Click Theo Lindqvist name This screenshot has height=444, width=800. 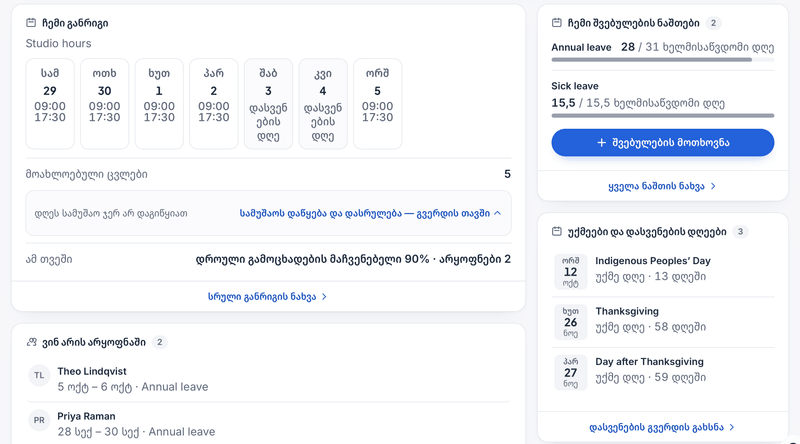(92, 372)
